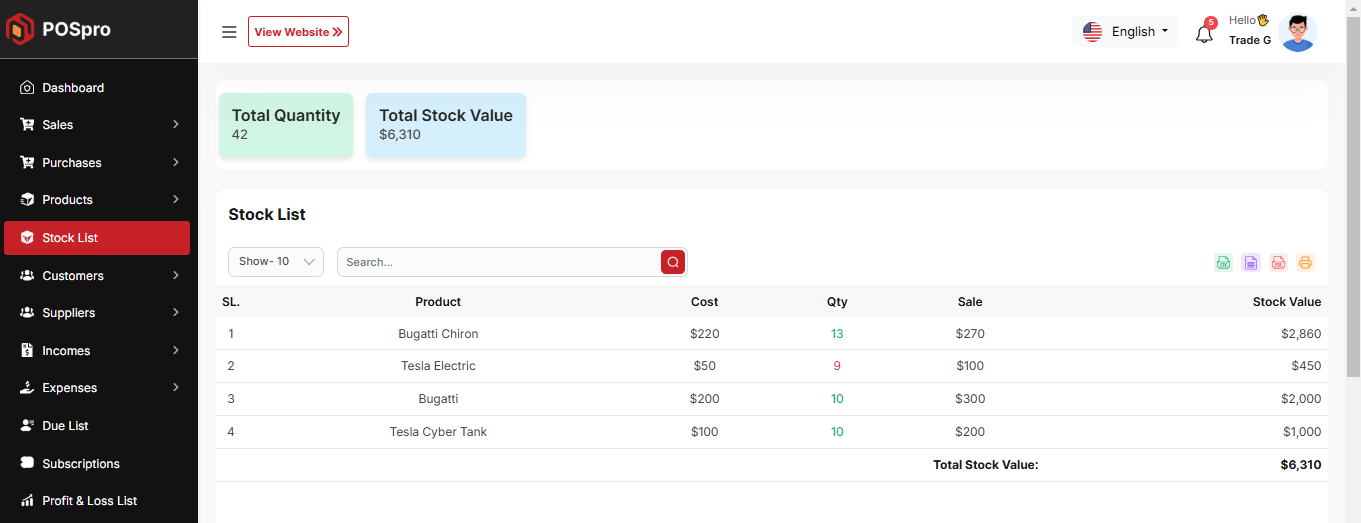The width and height of the screenshot is (1361, 523).
Task: Expand the Sales menu in sidebar
Action: point(98,125)
